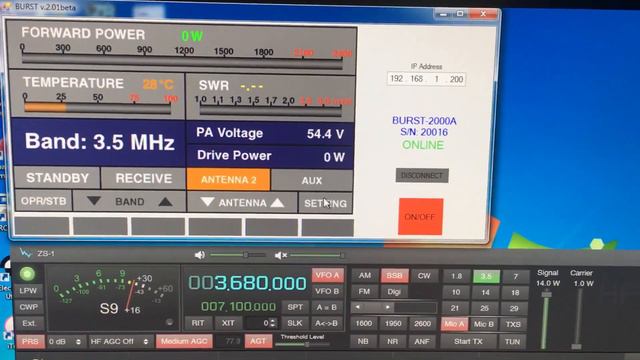The width and height of the screenshot is (640, 360).
Task: Click the first IP address octet 192
Action: pyautogui.click(x=396, y=78)
